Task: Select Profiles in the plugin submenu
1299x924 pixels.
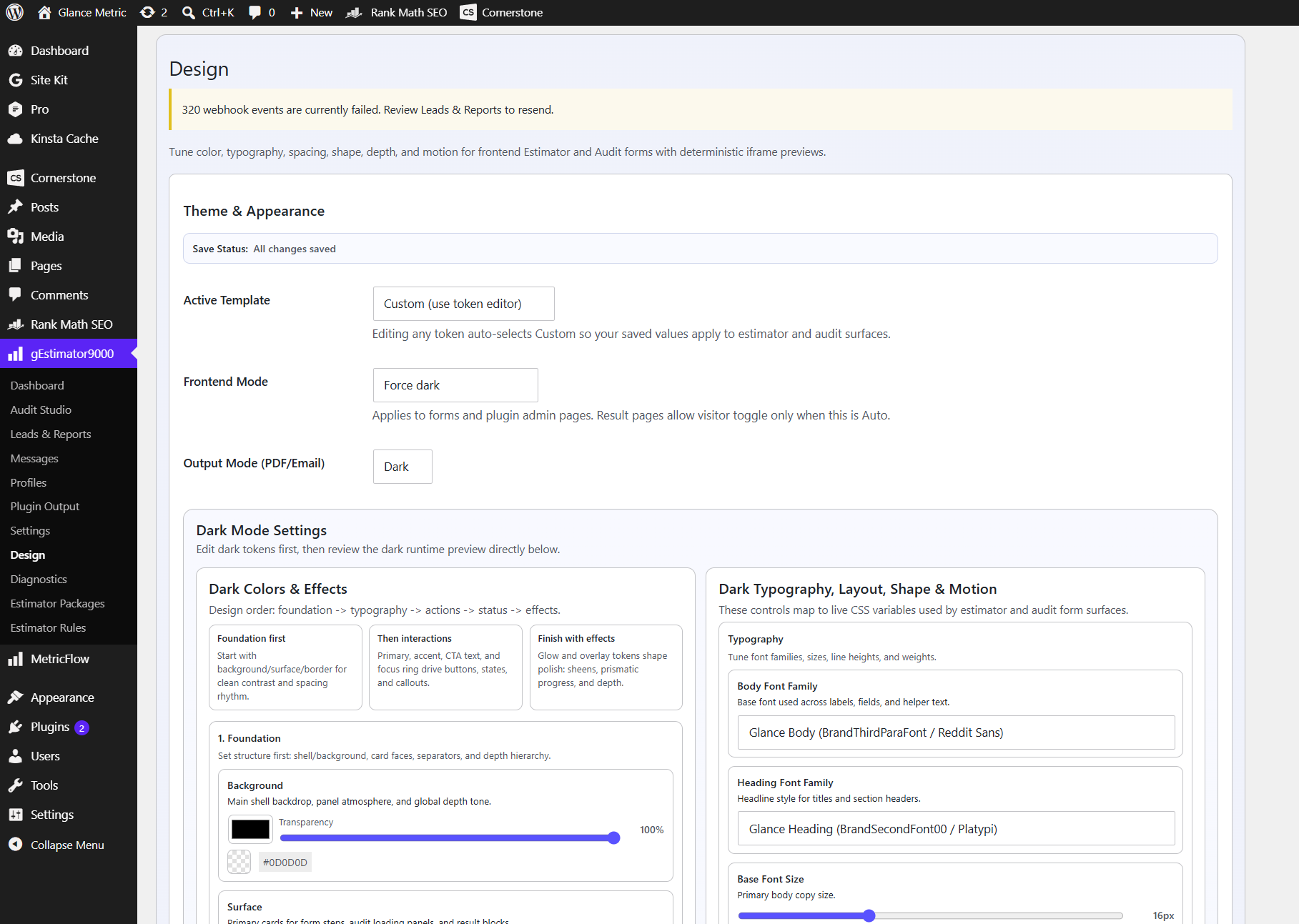Action: (29, 482)
